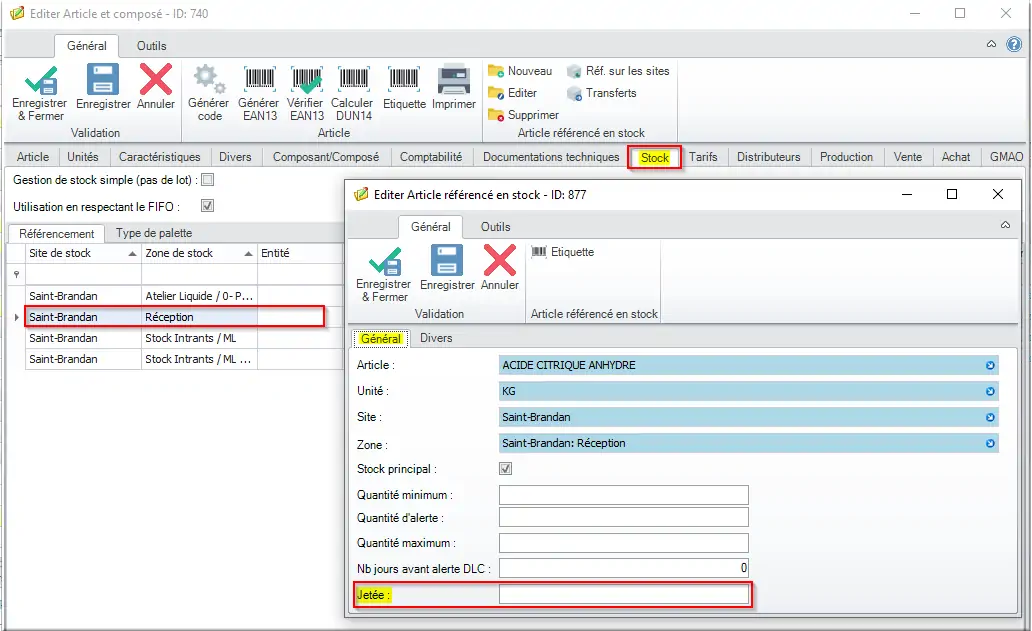Open the Tarifs tab
The height and width of the screenshot is (631, 1032).
tap(703, 157)
